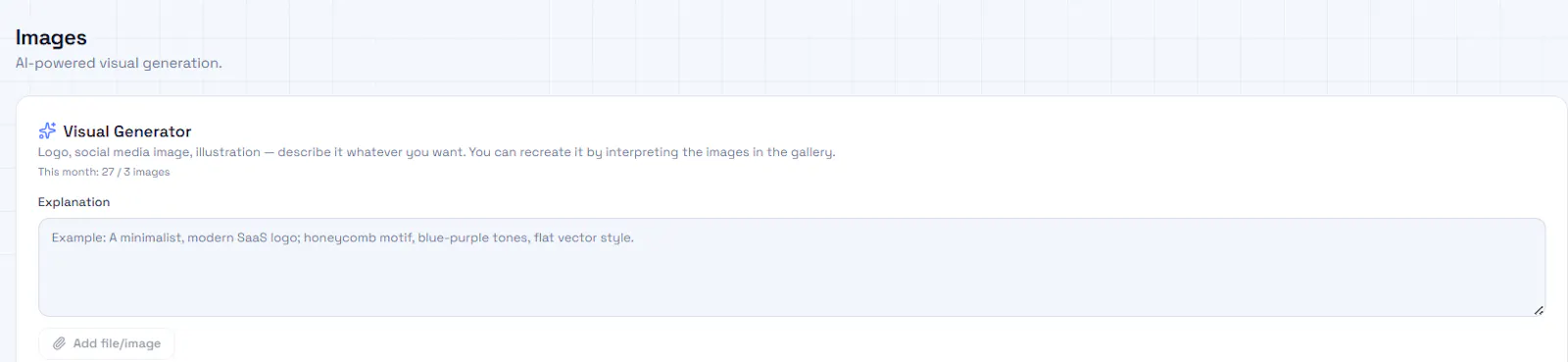Click the Explanation text area
1568x362 pixels.
click(792, 267)
